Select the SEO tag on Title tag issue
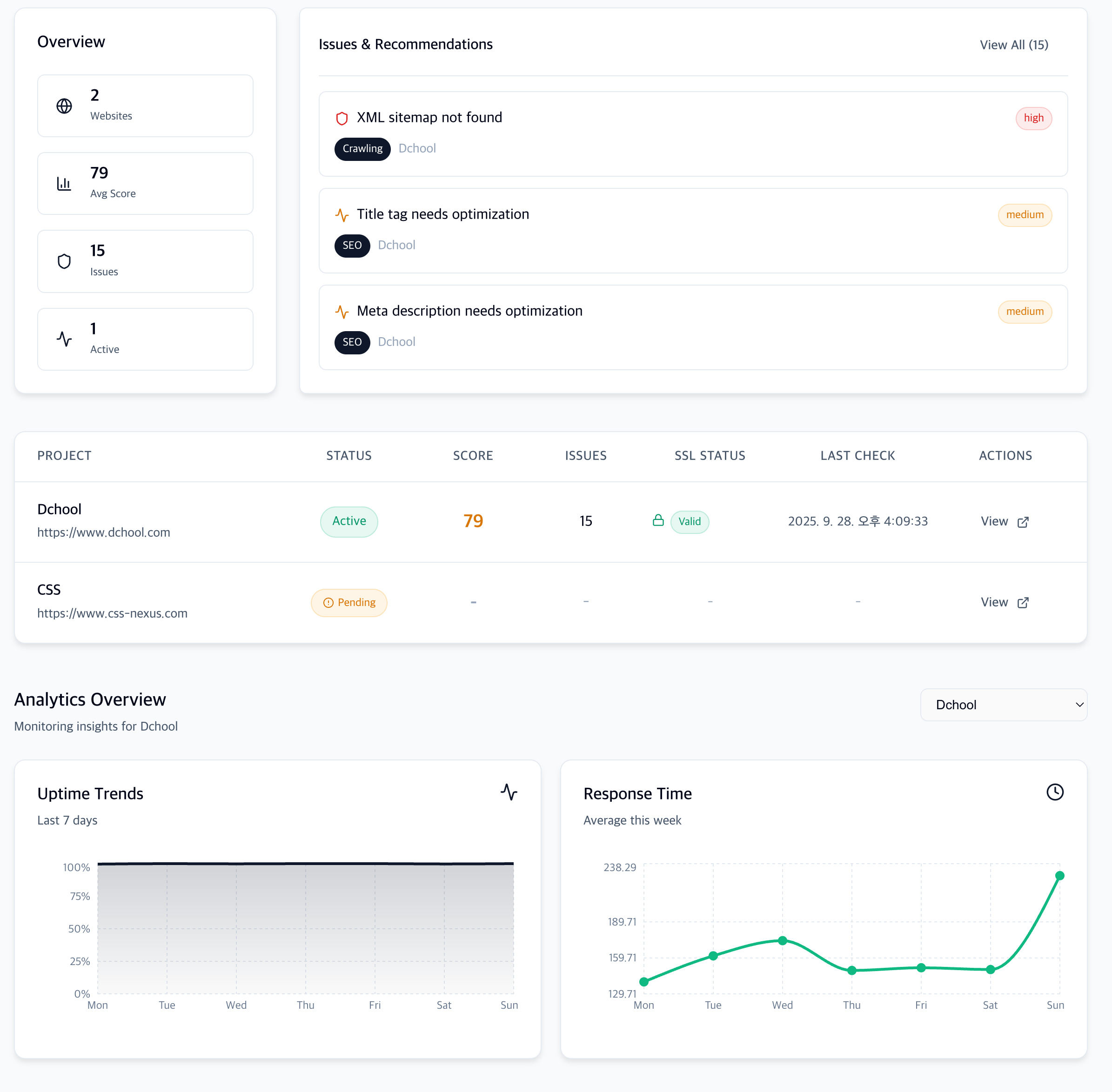 [x=352, y=246]
